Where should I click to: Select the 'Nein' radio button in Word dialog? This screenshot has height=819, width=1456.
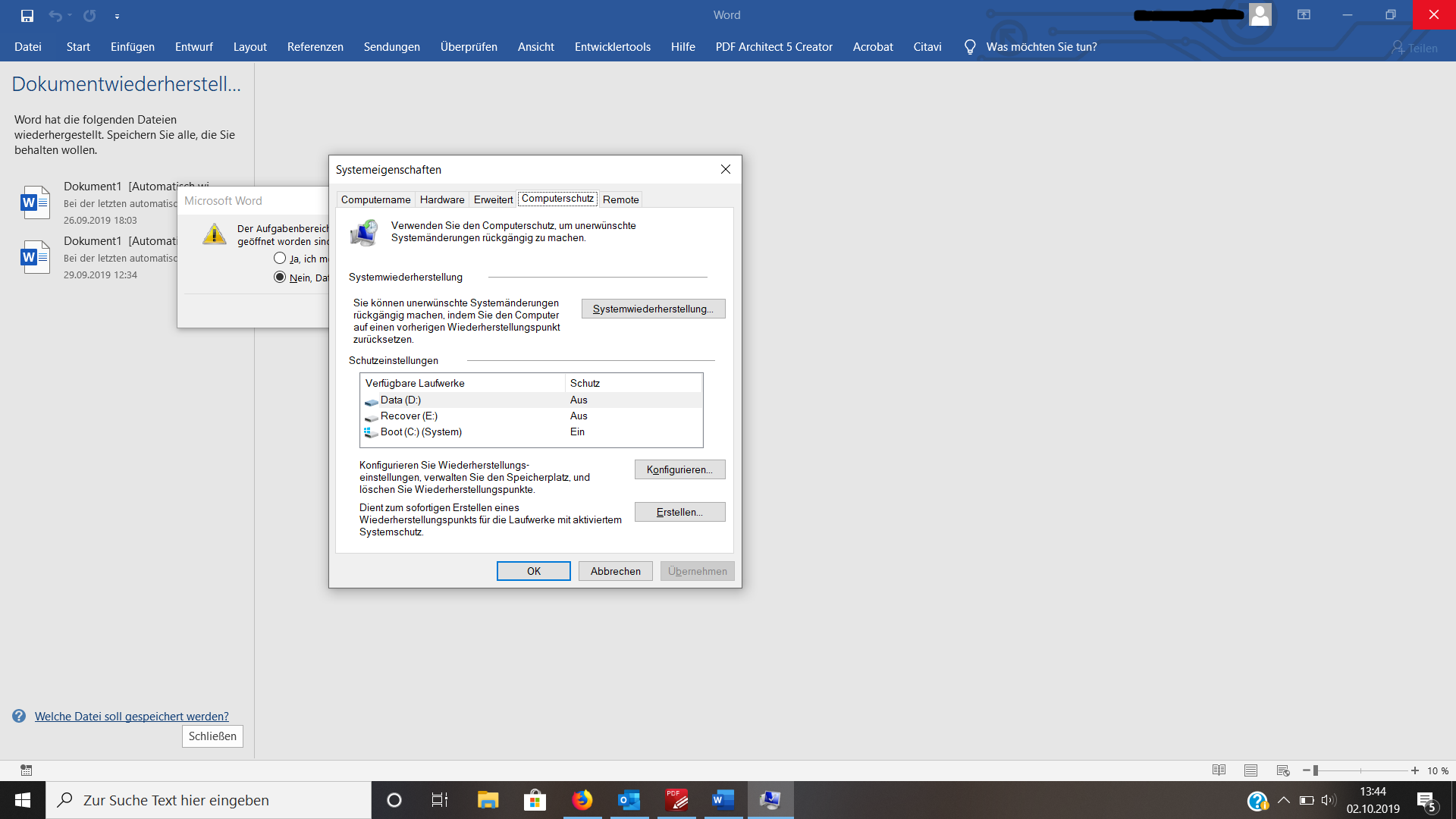coord(279,277)
